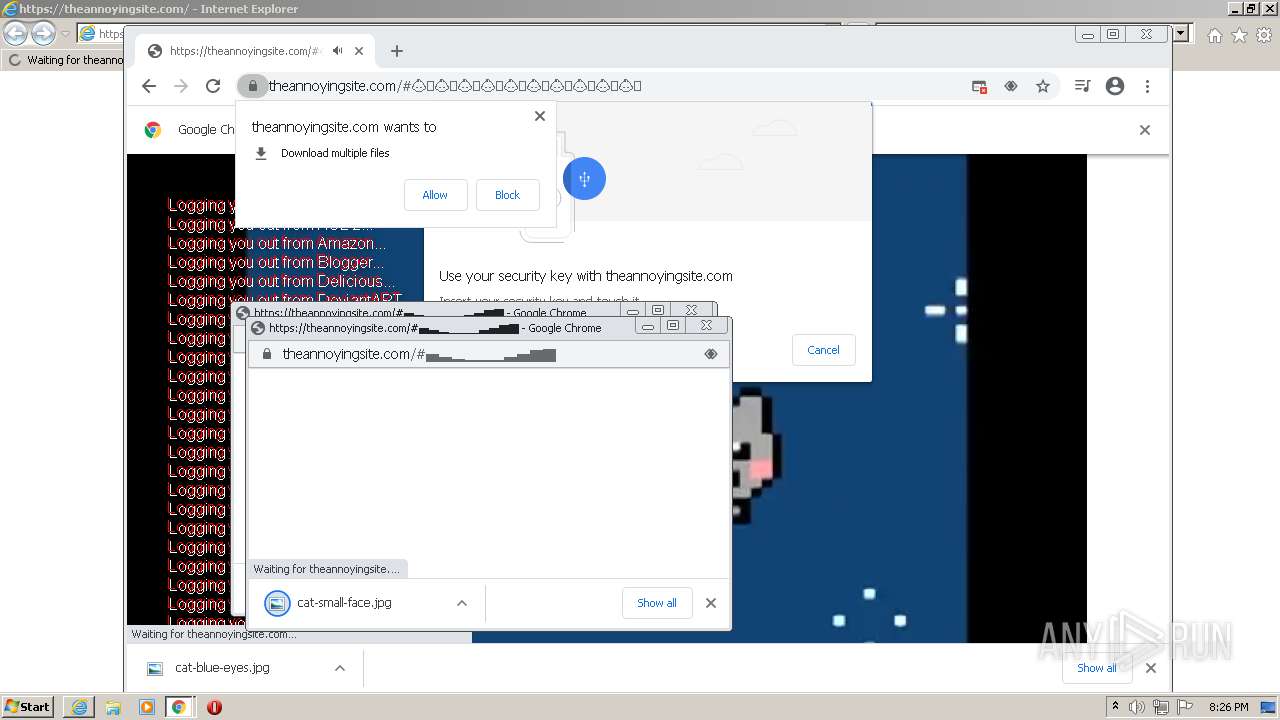
Task: Click Chrome's back arrow in main window
Action: click(149, 86)
